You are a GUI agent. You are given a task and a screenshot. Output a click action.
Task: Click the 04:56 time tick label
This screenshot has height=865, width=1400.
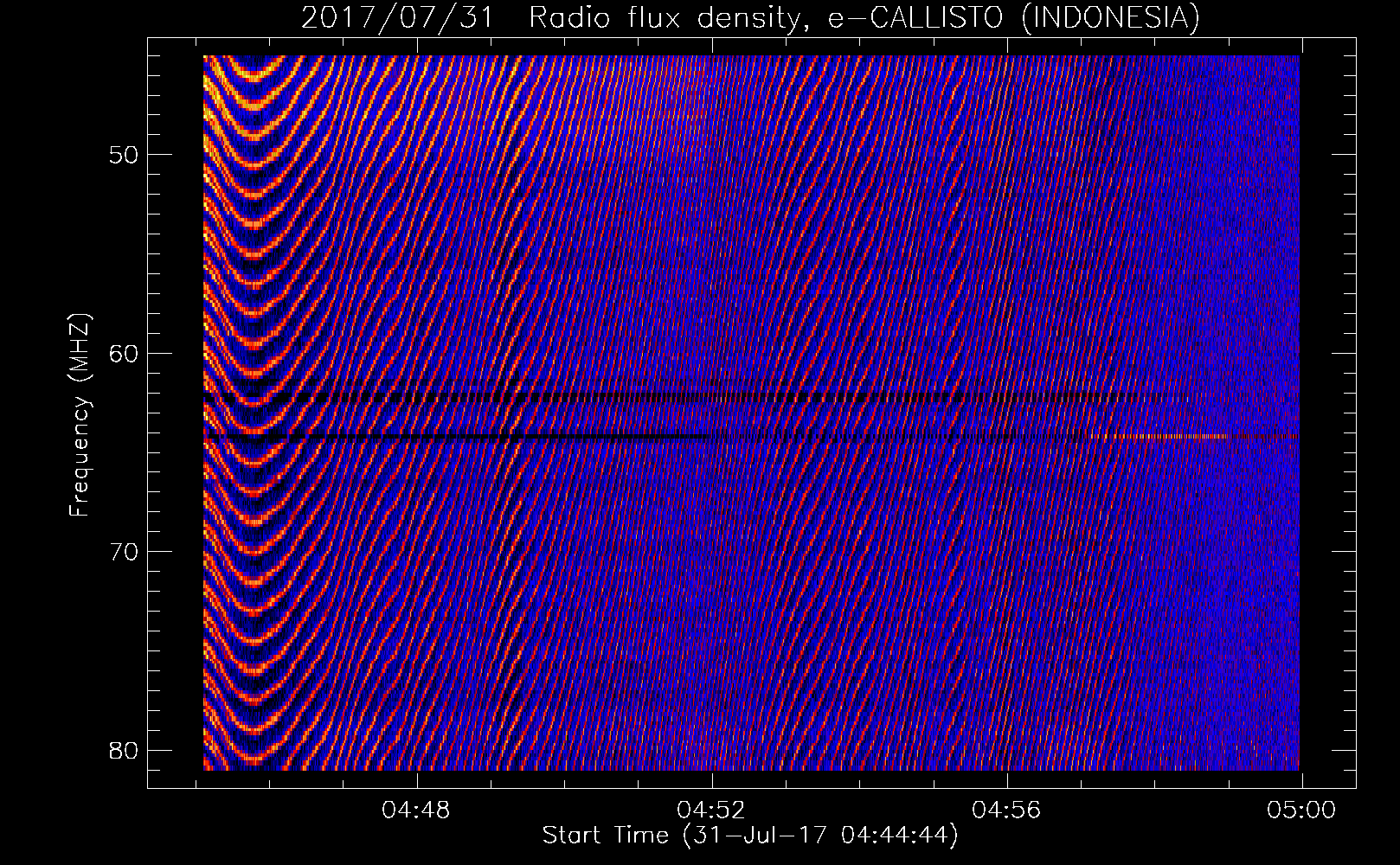[1006, 811]
